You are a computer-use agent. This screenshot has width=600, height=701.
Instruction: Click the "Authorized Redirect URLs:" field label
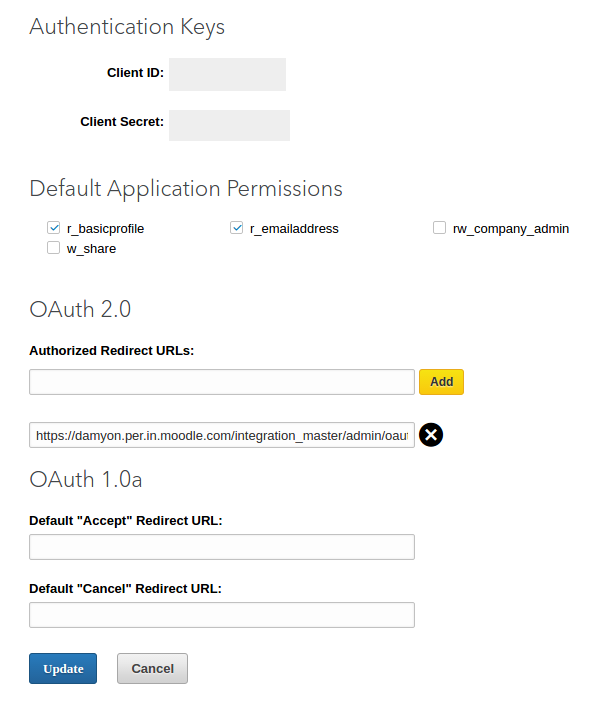[111, 351]
